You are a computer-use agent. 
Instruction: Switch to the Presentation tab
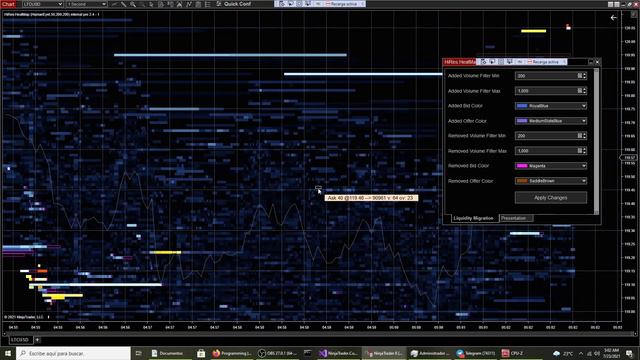point(516,218)
